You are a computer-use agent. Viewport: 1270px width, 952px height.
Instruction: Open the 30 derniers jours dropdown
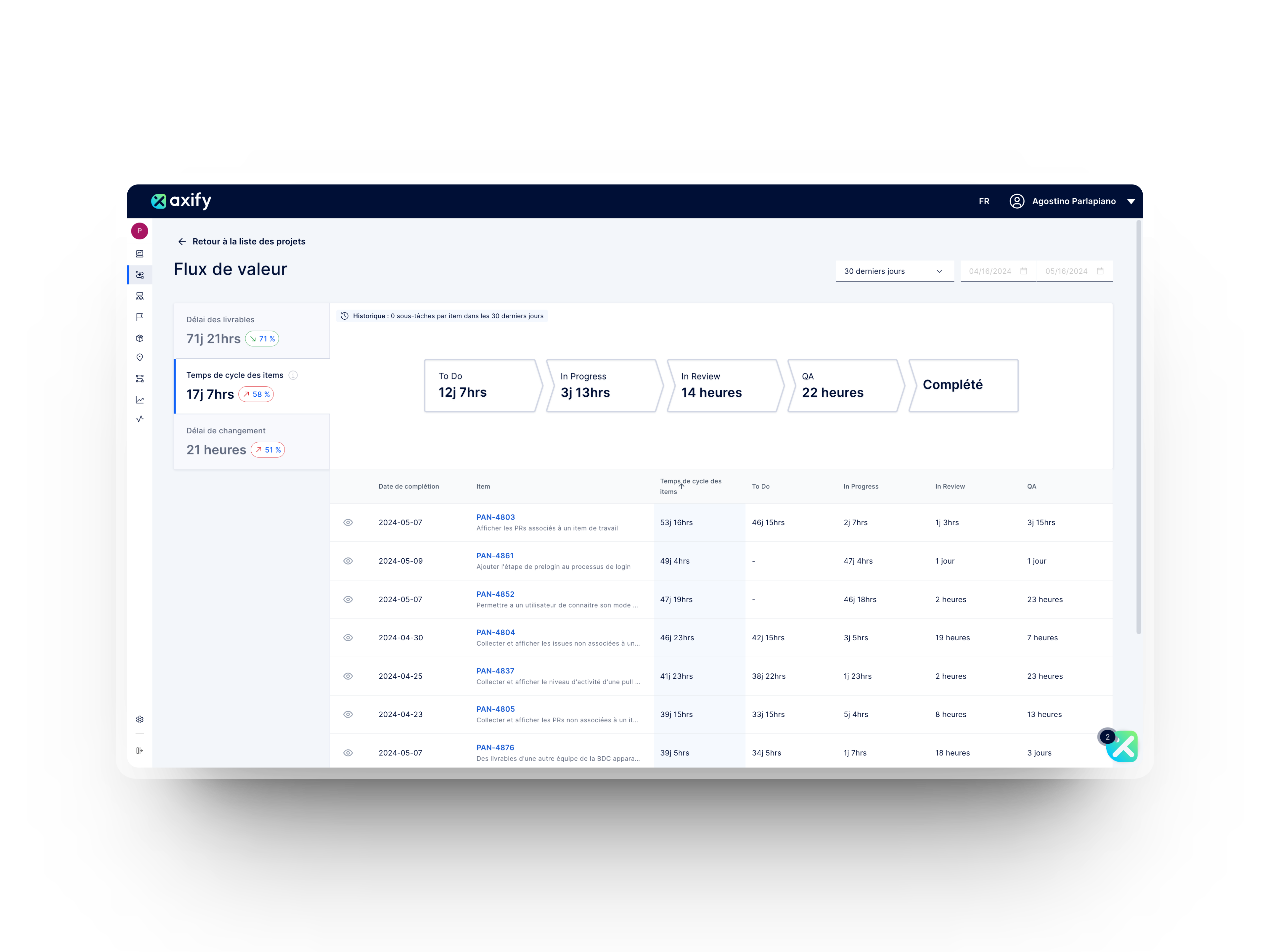(x=893, y=271)
